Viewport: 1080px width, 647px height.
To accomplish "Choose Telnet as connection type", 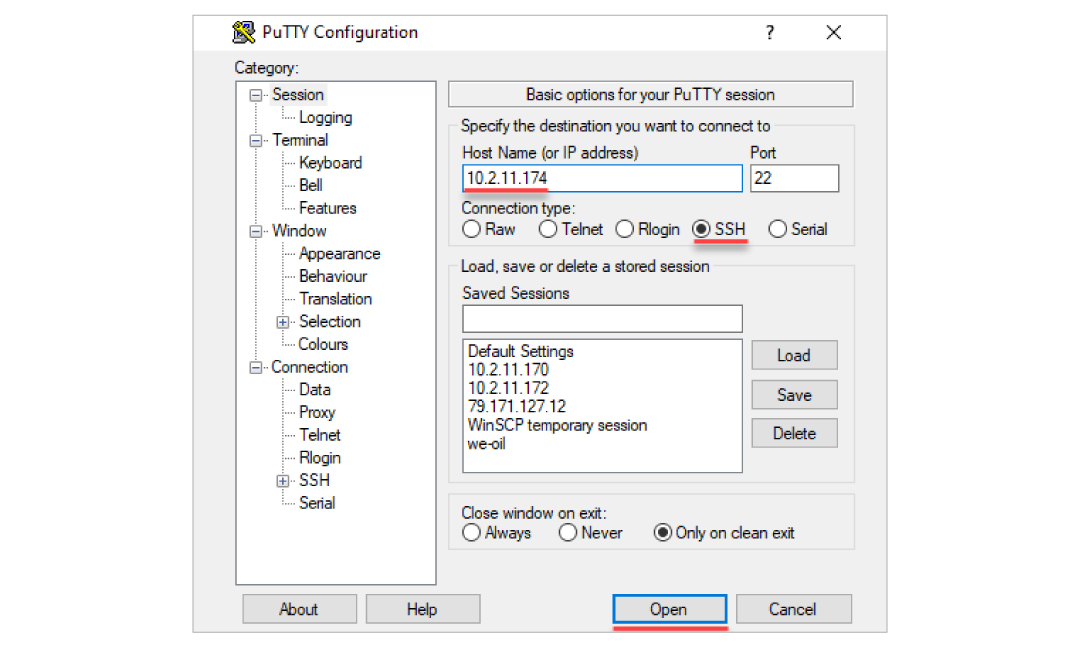I will tap(548, 229).
